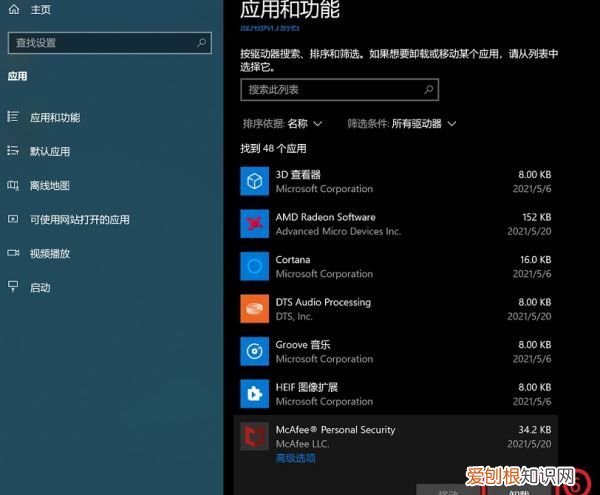Click the 主页 home link text
The height and width of the screenshot is (495, 600).
(x=41, y=10)
